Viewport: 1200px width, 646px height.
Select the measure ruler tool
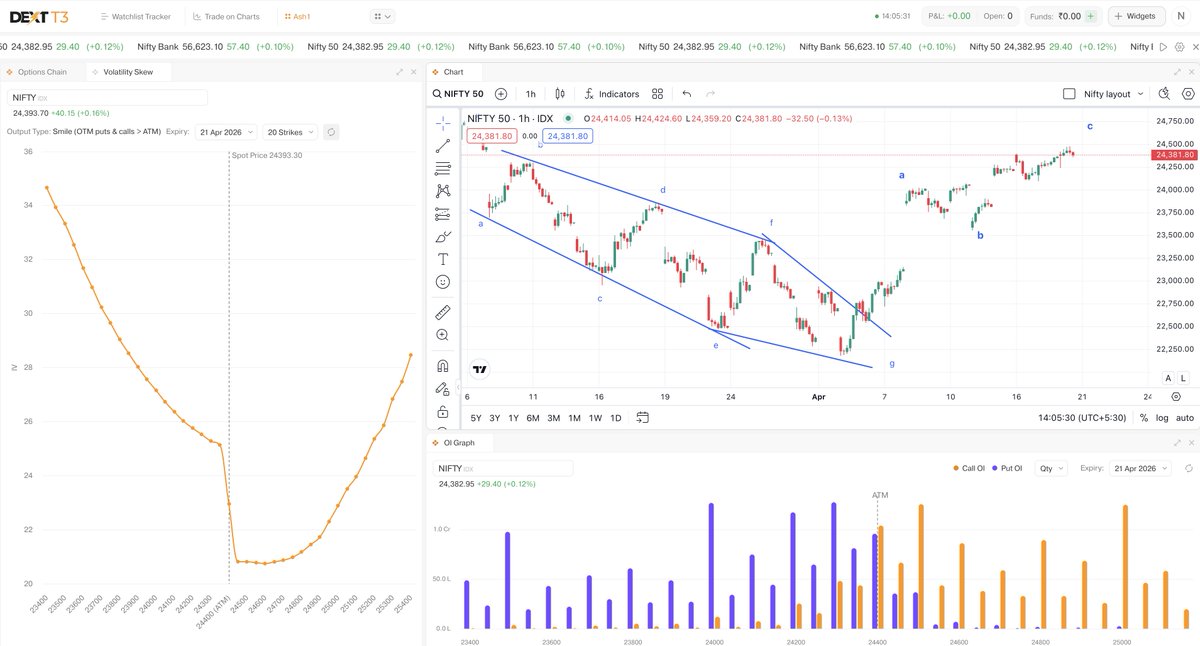tap(442, 311)
